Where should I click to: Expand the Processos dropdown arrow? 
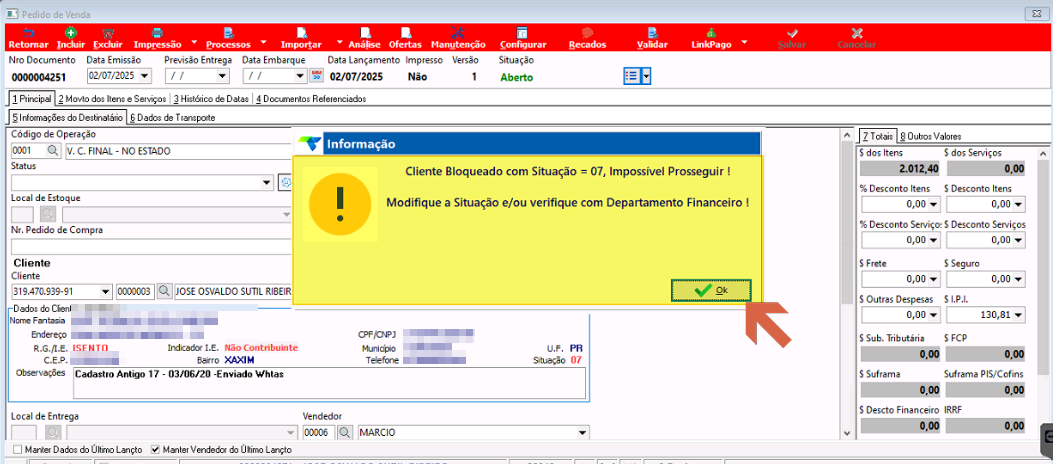(x=263, y=42)
